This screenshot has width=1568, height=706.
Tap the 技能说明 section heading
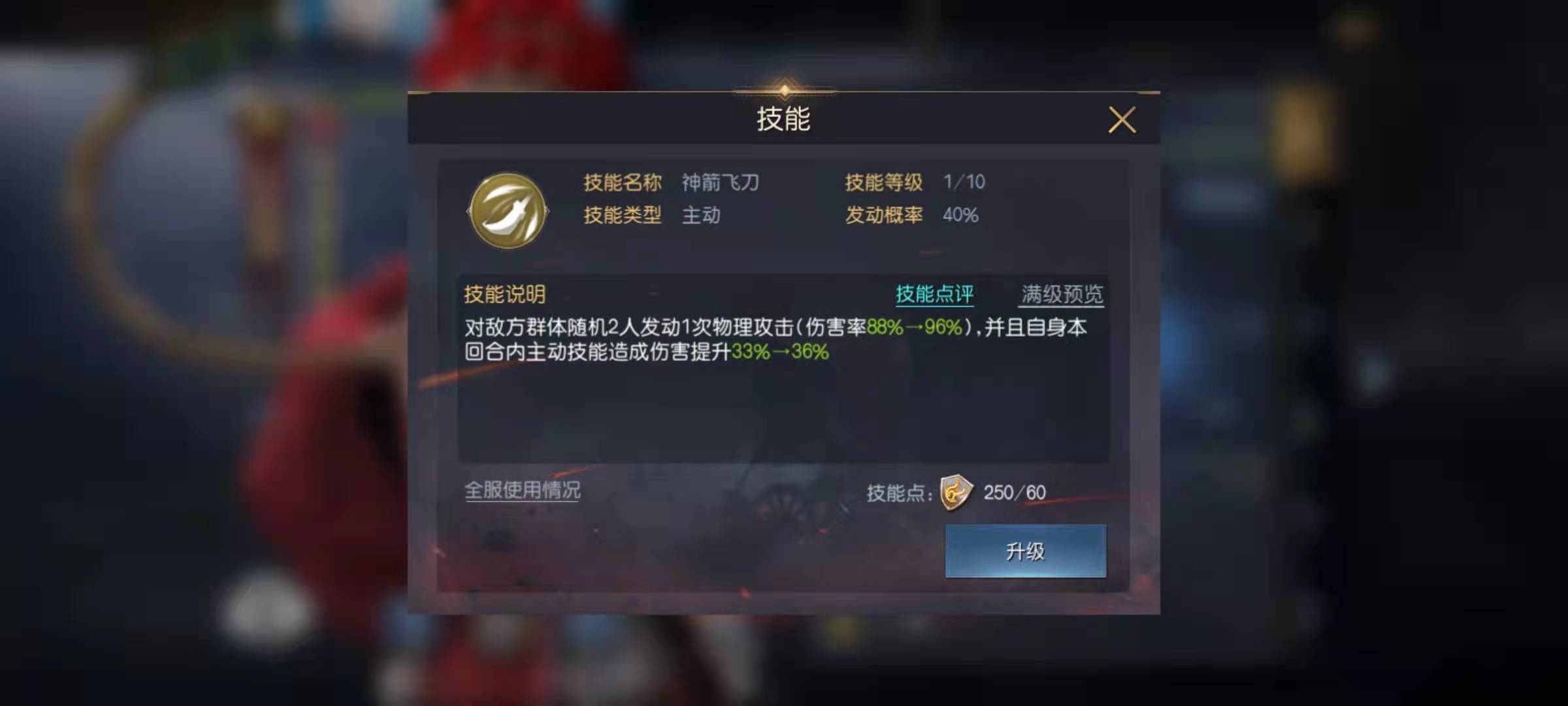point(504,294)
